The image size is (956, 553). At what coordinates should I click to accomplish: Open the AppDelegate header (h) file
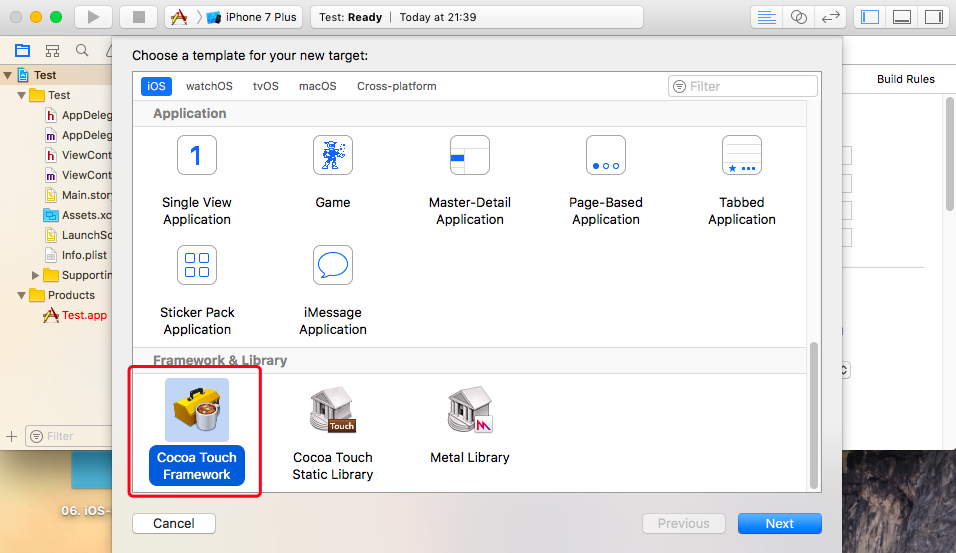pyautogui.click(x=79, y=115)
